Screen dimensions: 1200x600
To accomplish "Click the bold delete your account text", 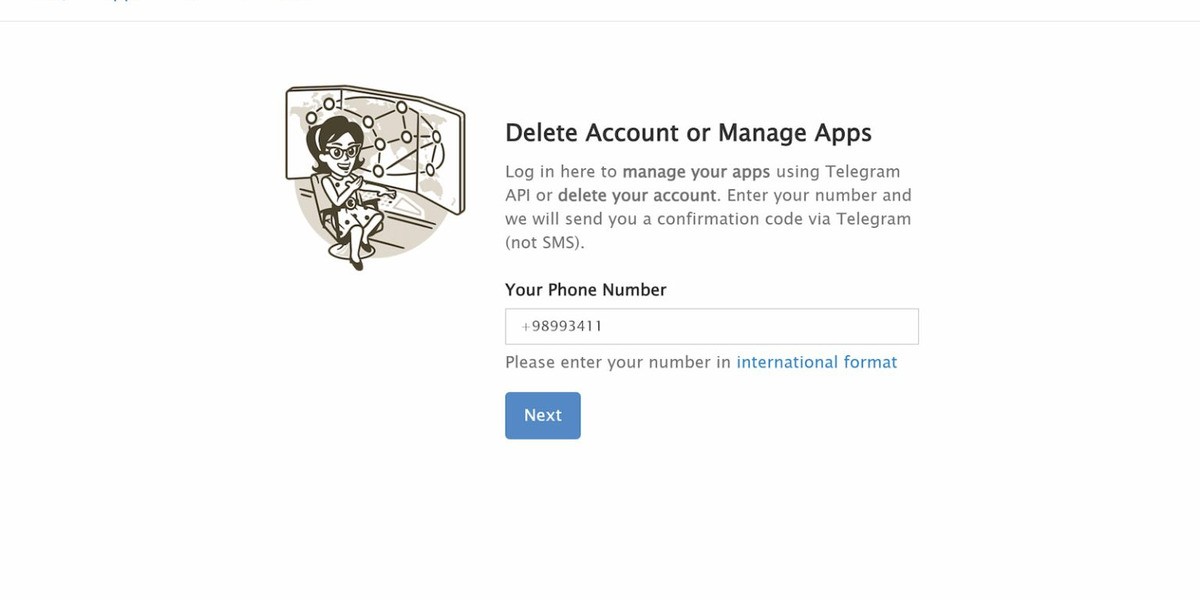I will (637, 195).
